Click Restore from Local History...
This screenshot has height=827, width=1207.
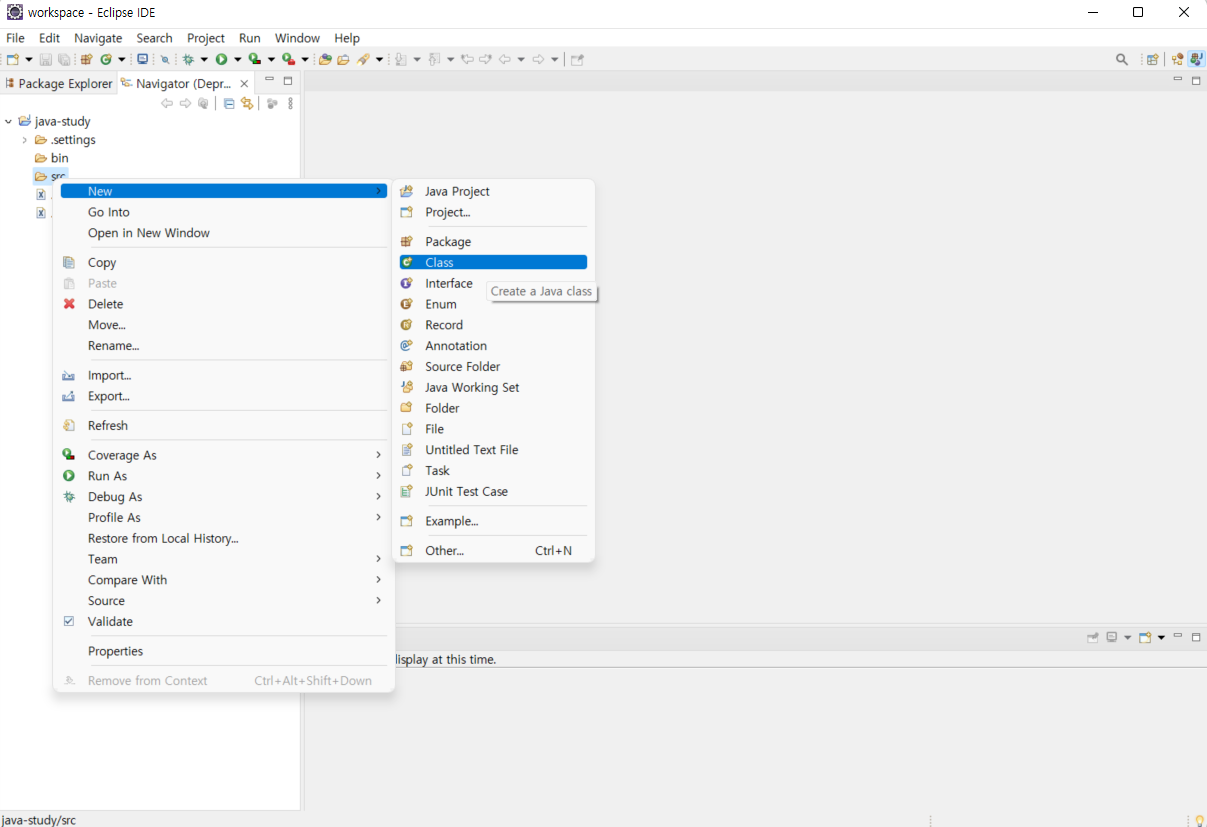[224, 538]
